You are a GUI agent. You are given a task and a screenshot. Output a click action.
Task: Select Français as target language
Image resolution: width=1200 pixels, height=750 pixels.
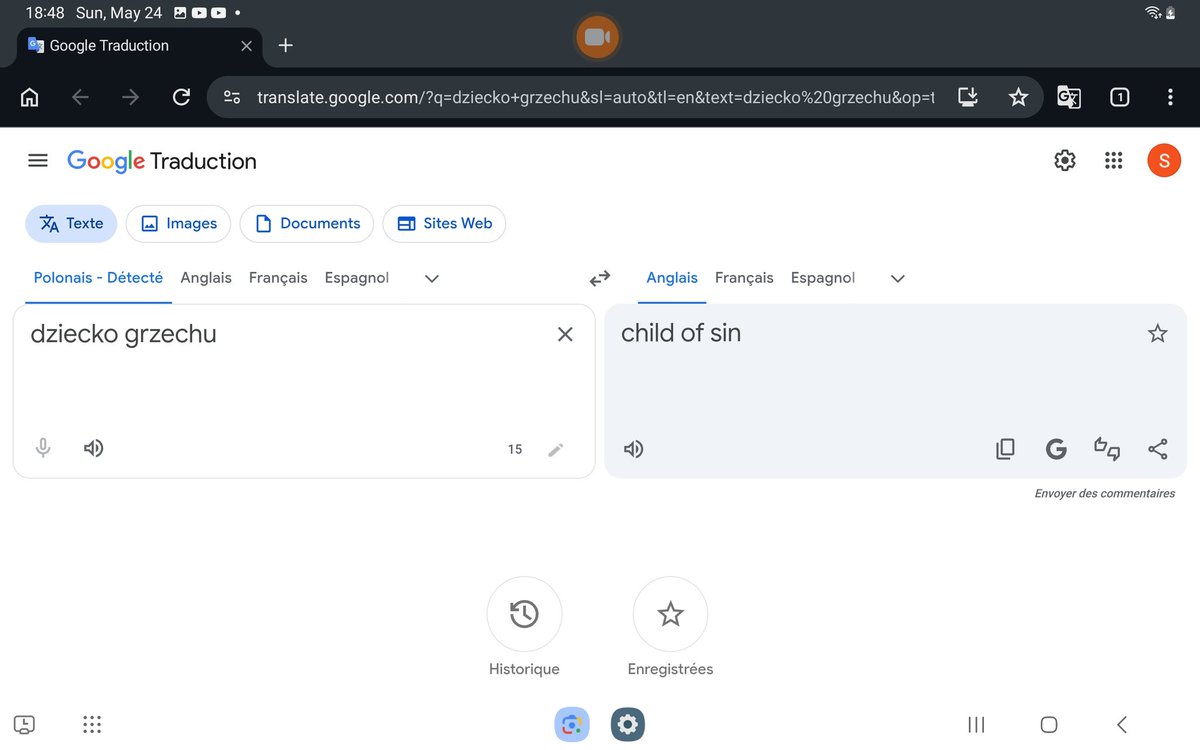coord(744,278)
